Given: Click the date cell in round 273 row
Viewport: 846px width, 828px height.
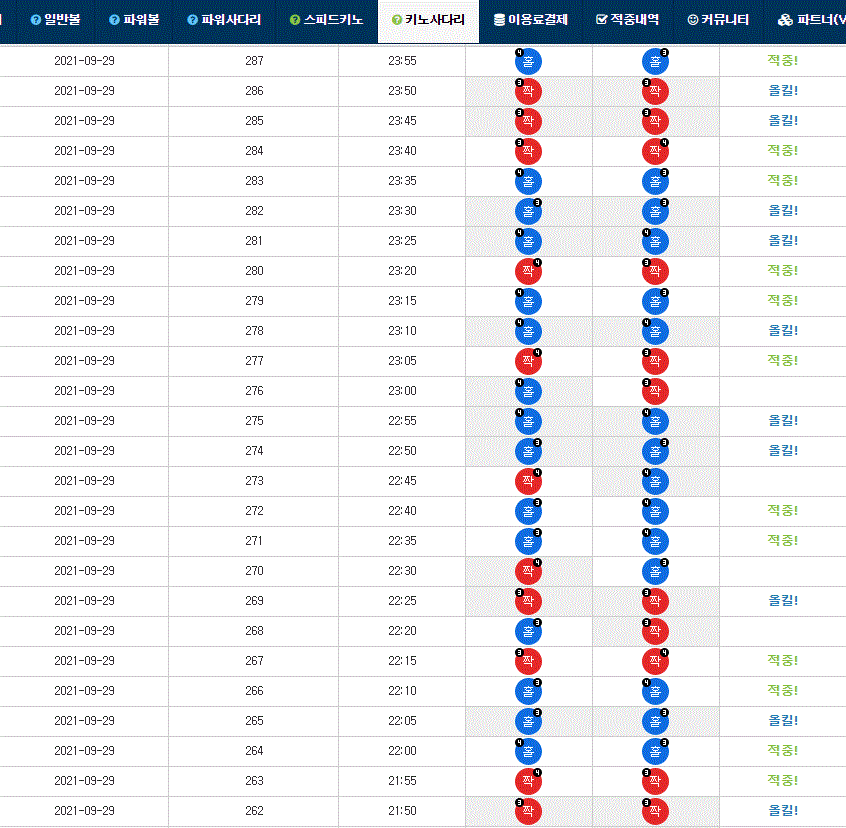Looking at the screenshot, I should 84,481.
